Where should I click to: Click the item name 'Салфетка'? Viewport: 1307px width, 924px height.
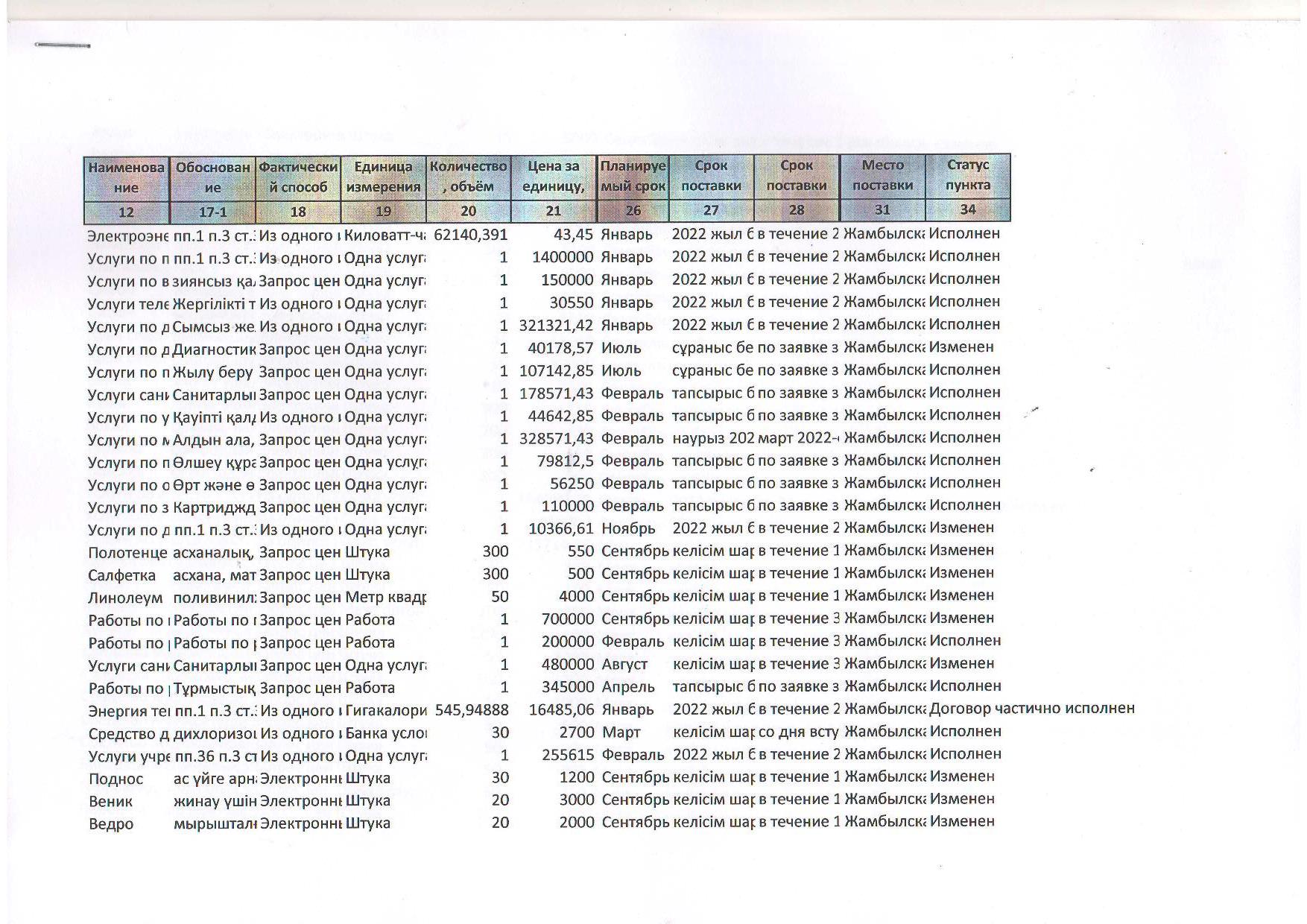[121, 575]
